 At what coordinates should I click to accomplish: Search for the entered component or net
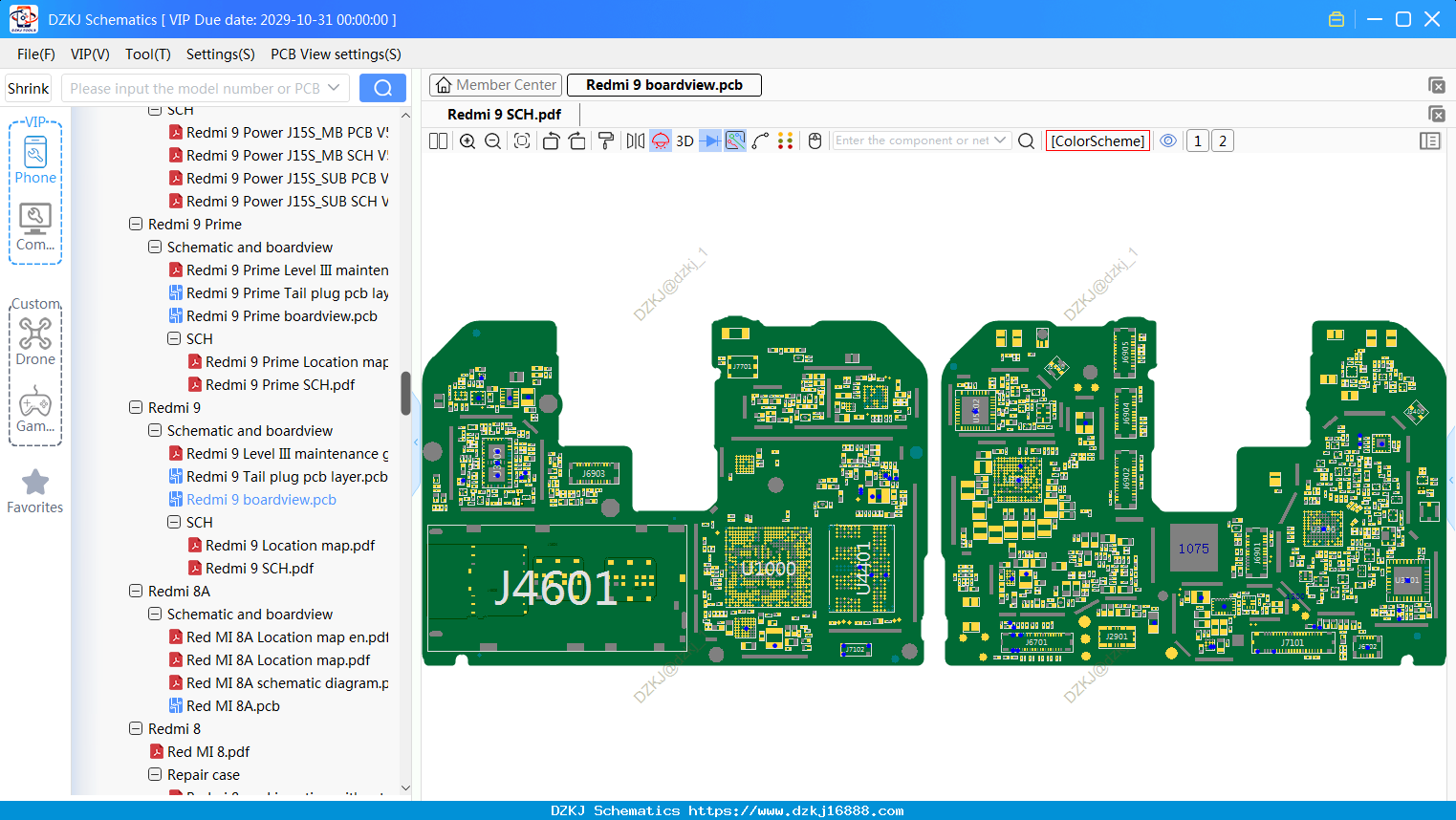(x=1026, y=141)
